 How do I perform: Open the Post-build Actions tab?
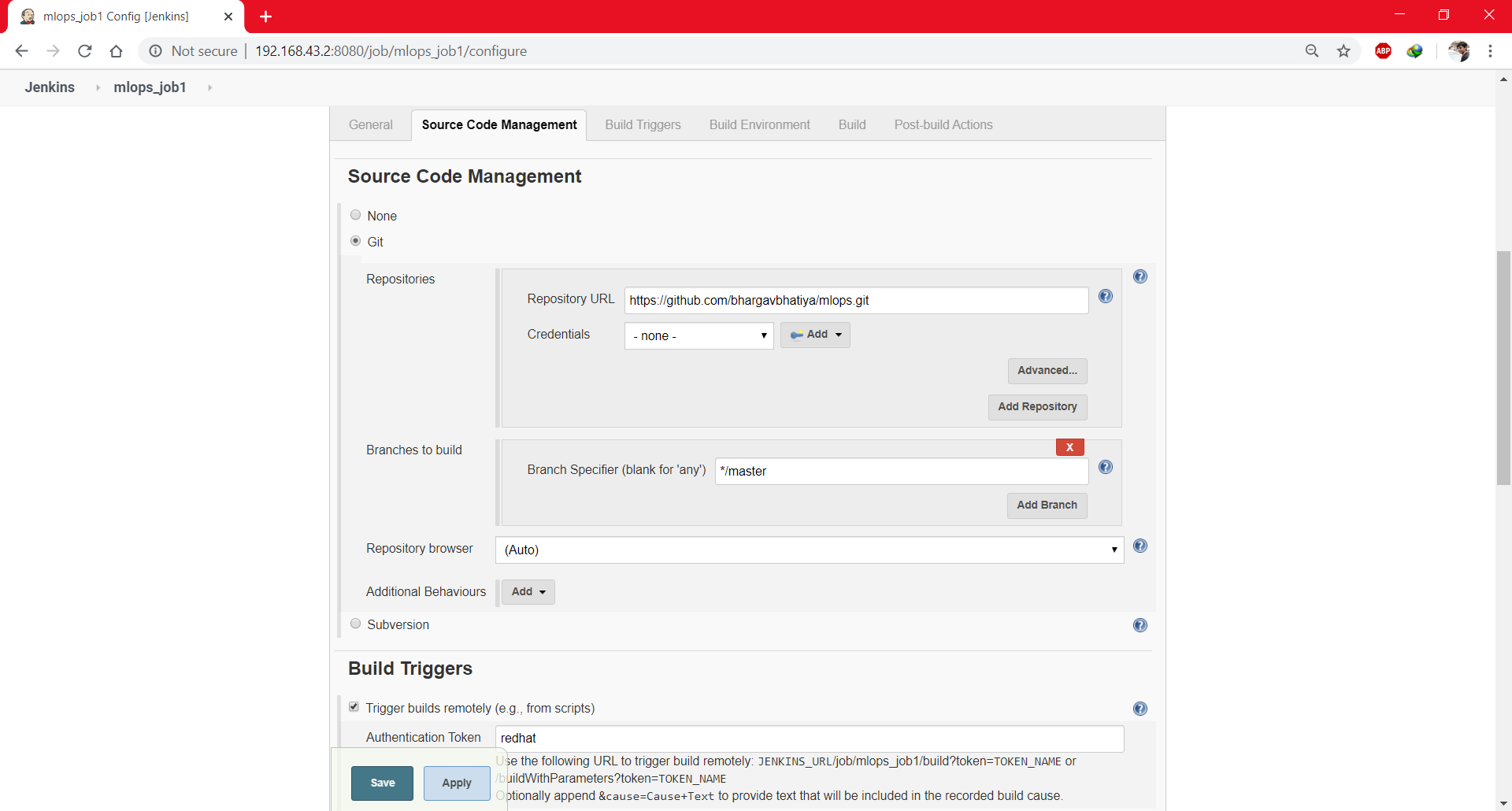click(x=943, y=124)
